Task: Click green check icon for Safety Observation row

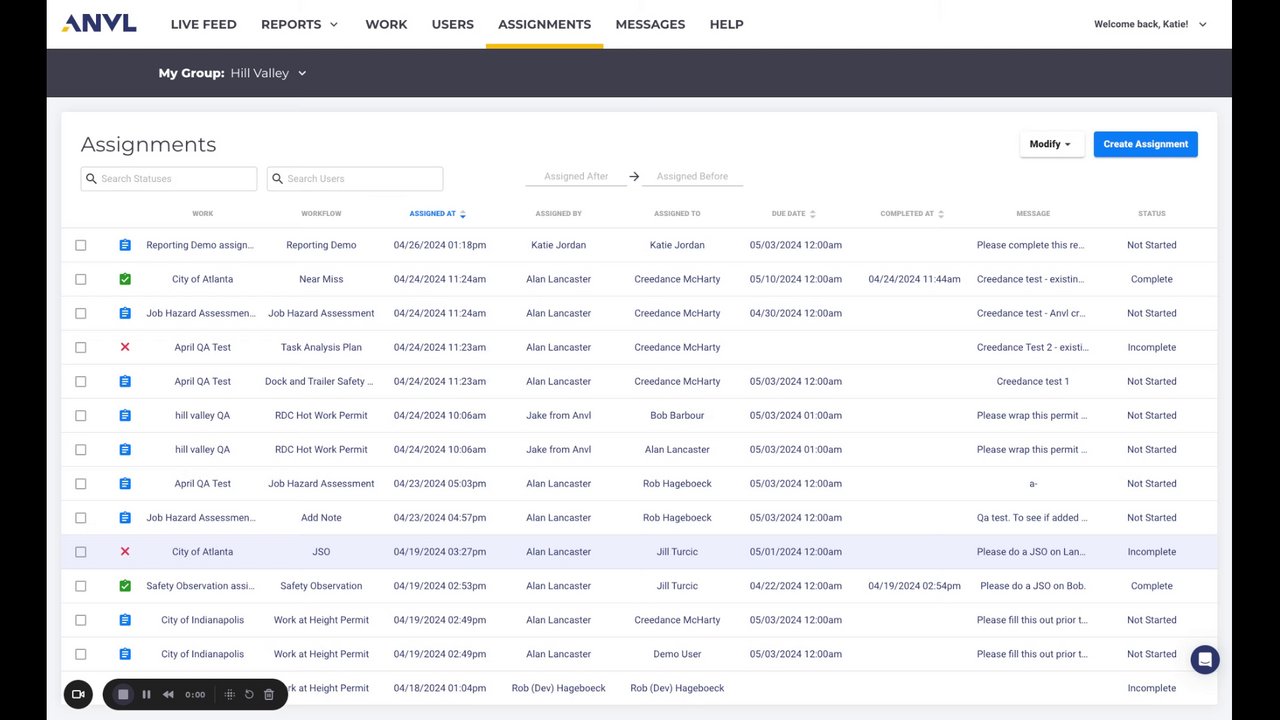Action: tap(125, 586)
